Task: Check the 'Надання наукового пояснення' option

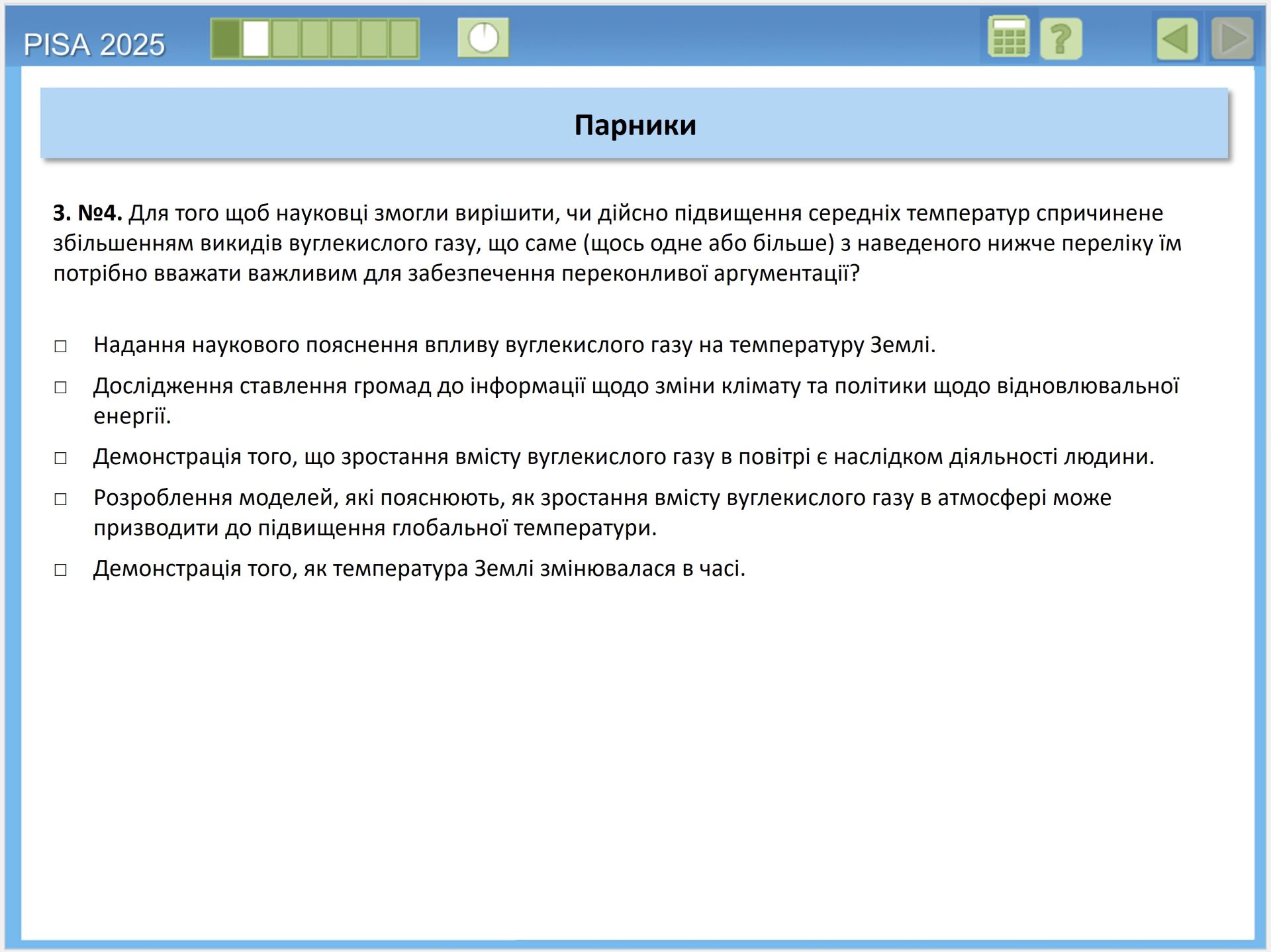Action: [x=60, y=346]
